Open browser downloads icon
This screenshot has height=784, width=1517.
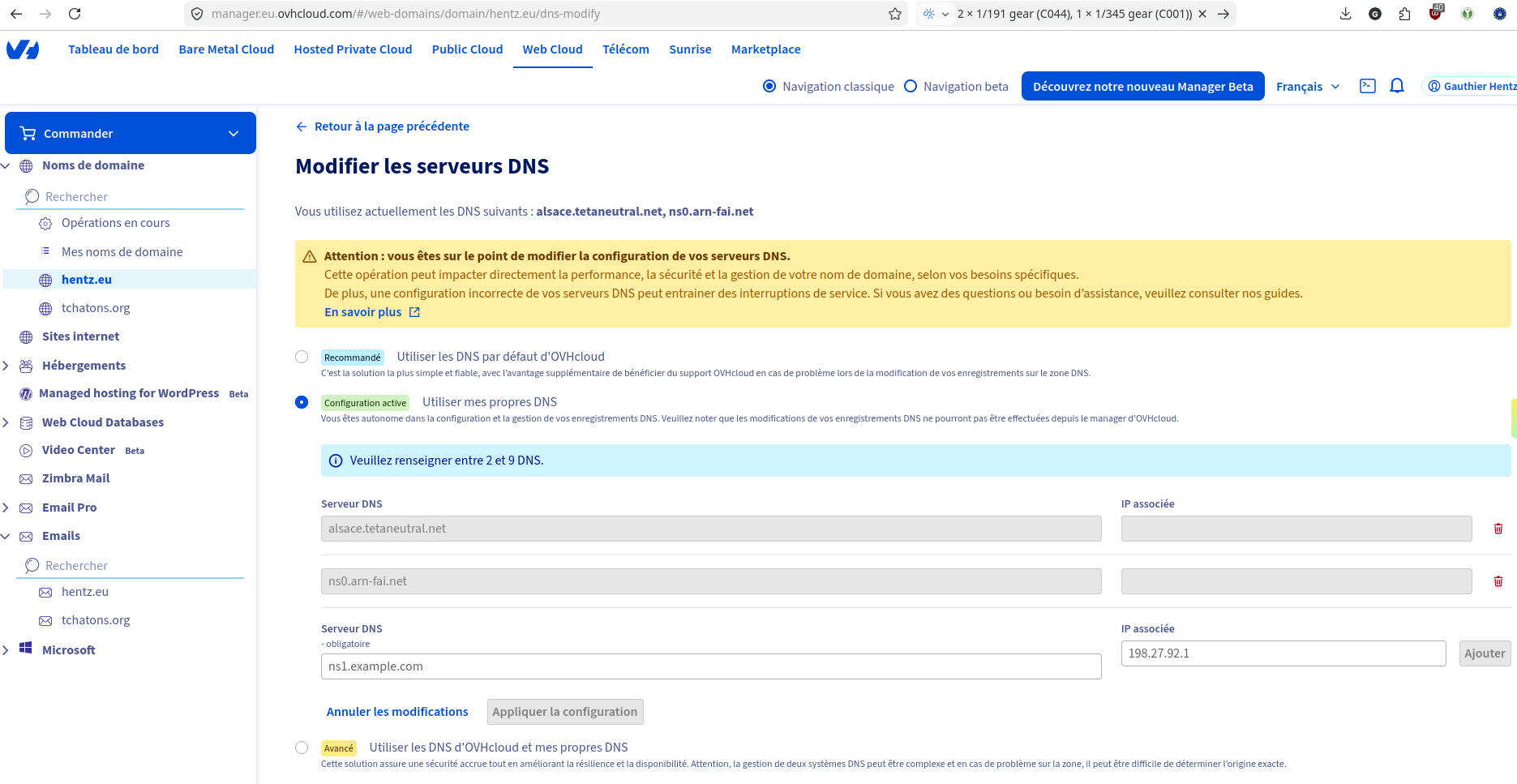[1346, 14]
